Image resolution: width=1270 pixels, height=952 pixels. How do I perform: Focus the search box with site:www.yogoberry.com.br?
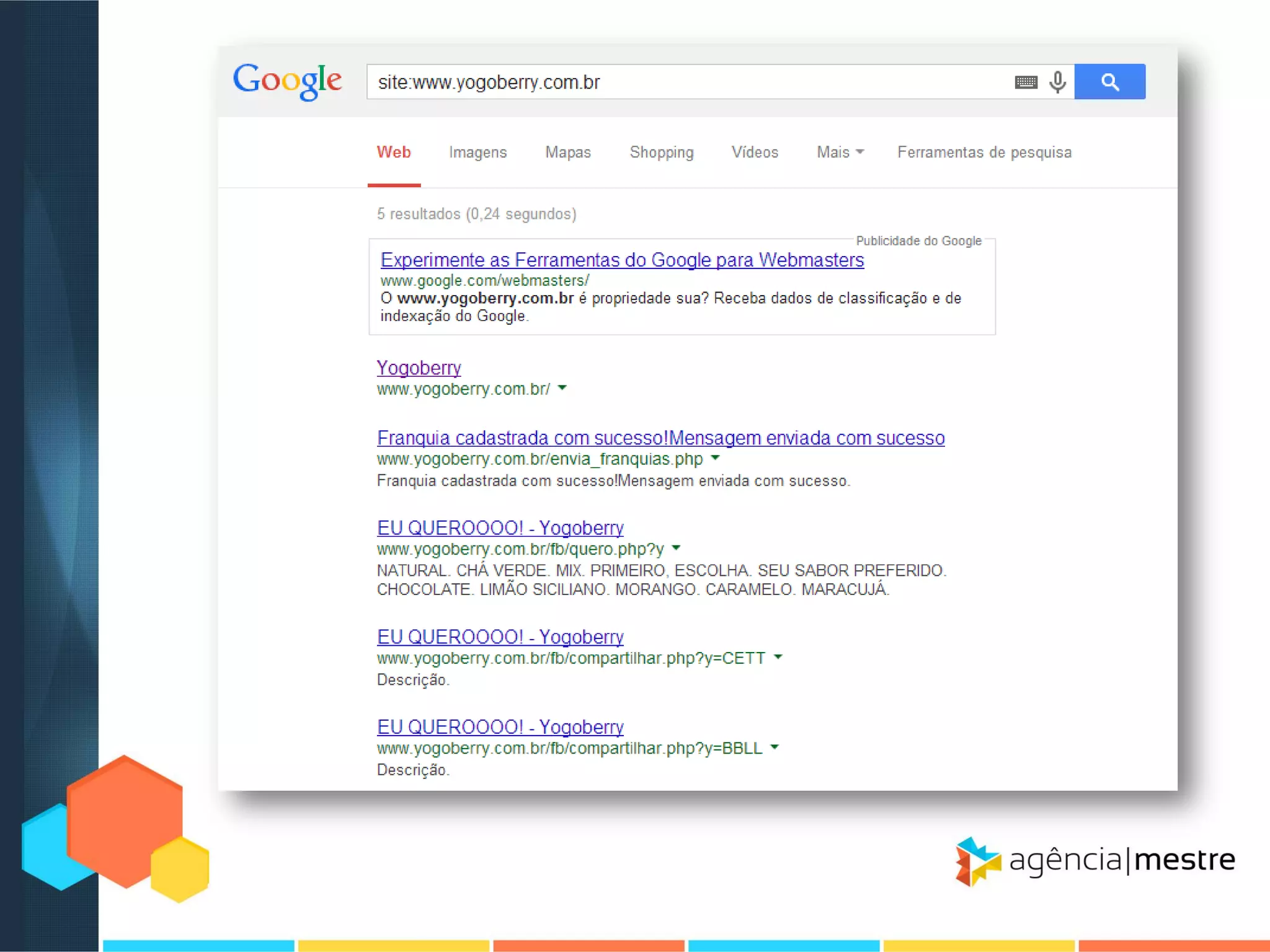pyautogui.click(x=682, y=82)
